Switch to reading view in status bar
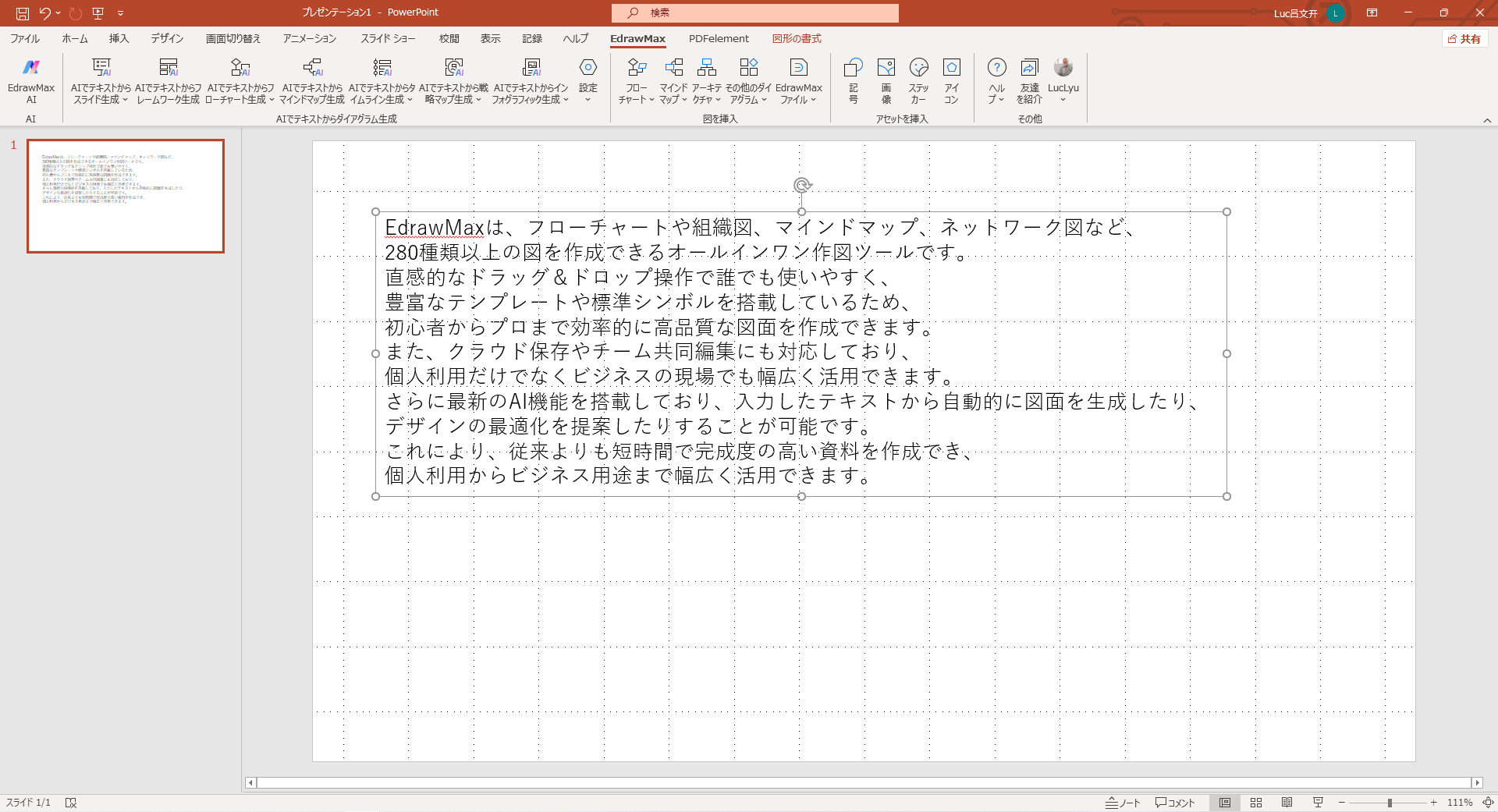1498x812 pixels. pos(1287,803)
